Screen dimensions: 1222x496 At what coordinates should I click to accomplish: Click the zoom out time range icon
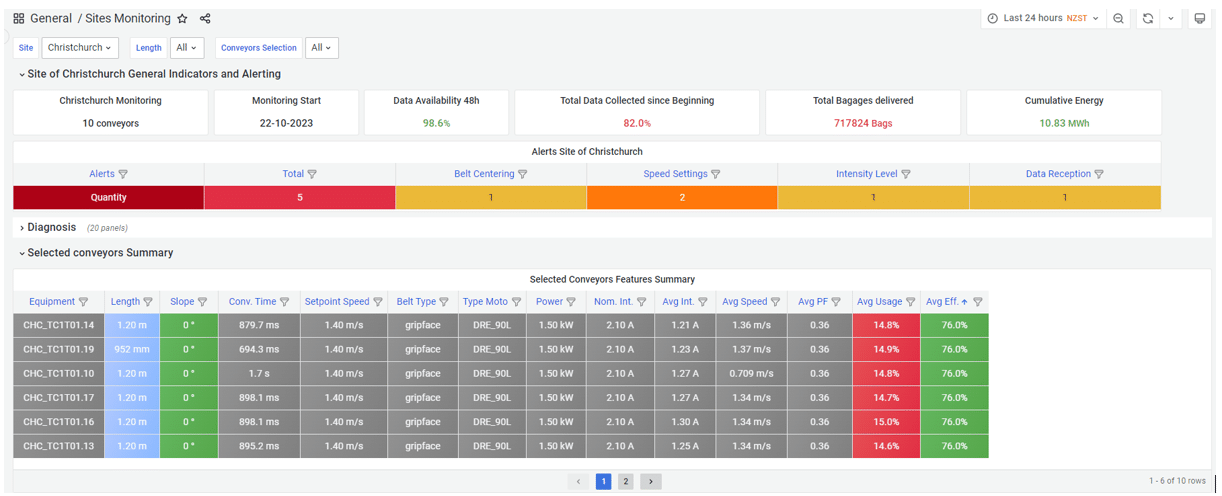click(x=1119, y=19)
